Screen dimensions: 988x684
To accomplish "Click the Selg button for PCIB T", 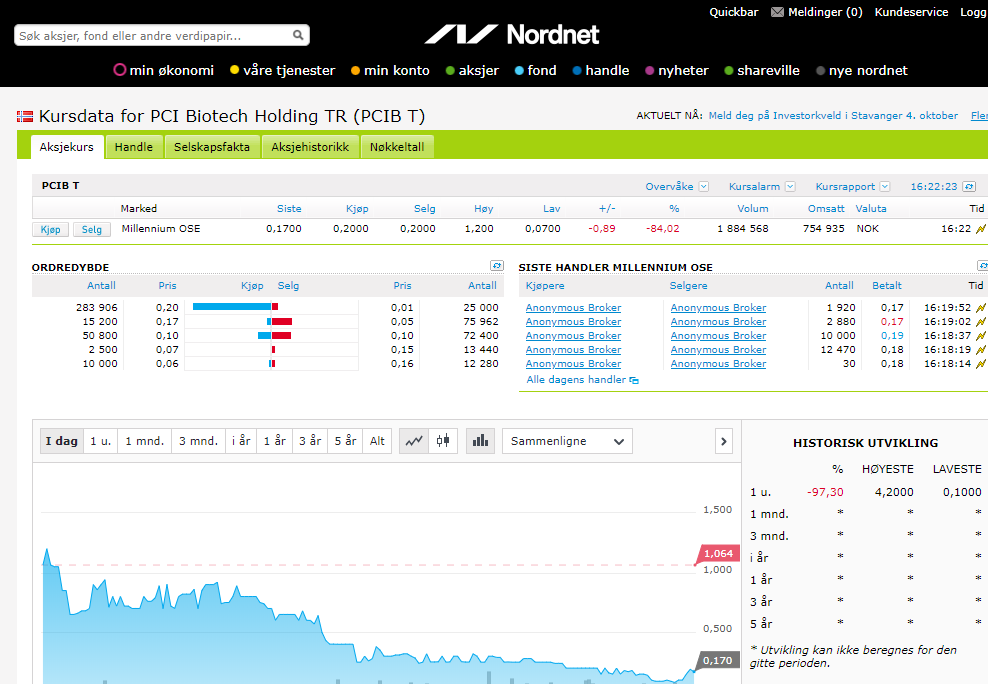I will coord(91,229).
